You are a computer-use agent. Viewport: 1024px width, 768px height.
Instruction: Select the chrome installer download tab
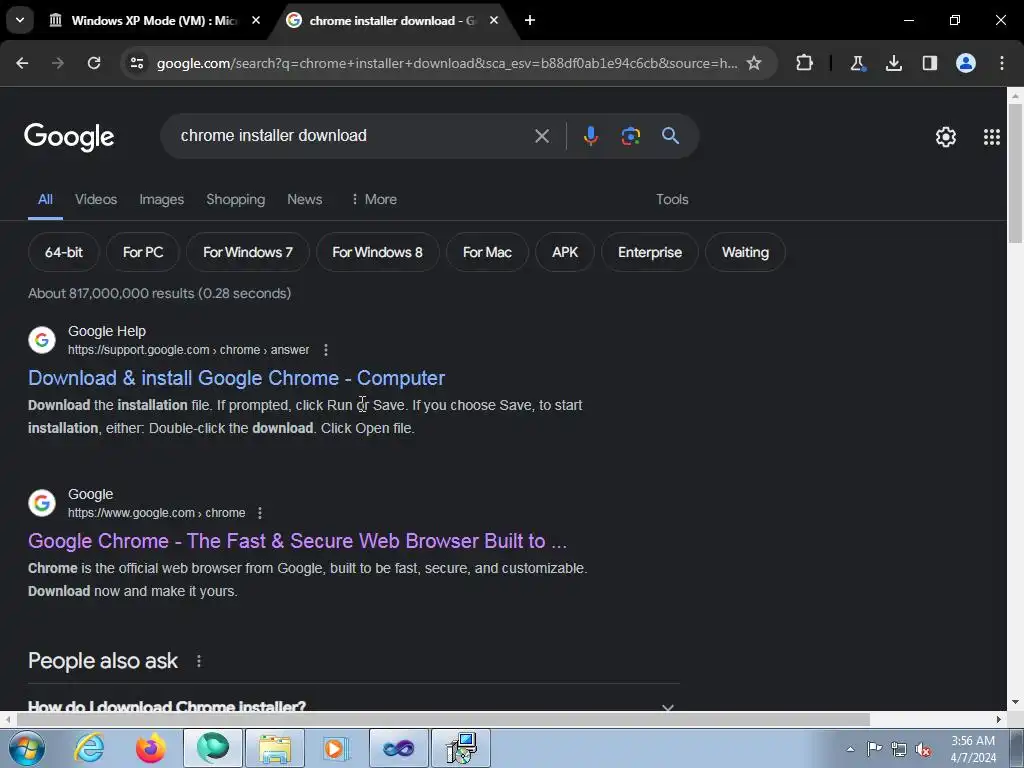point(392,20)
